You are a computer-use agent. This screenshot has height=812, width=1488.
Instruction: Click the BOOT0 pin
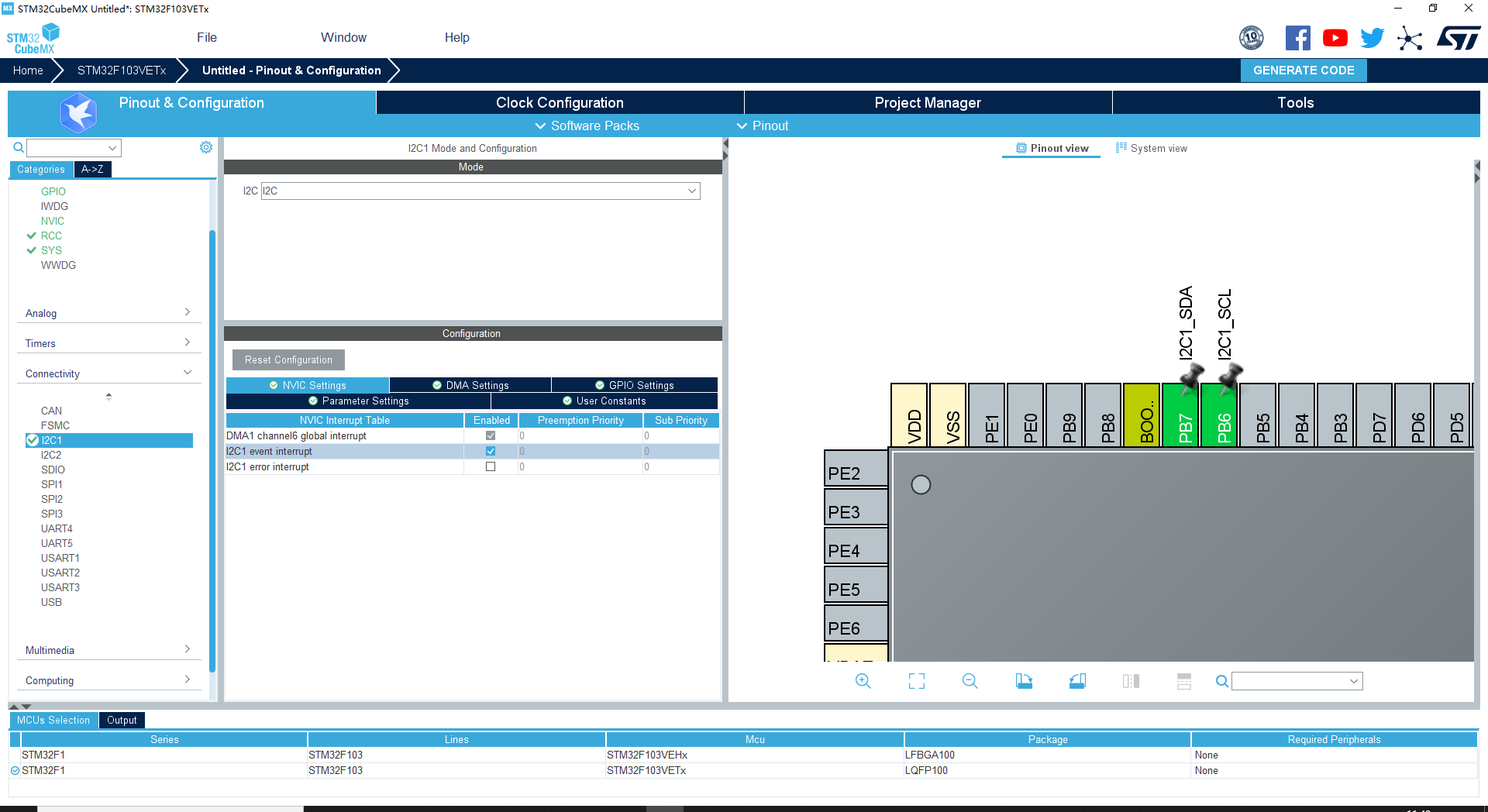(x=1142, y=415)
